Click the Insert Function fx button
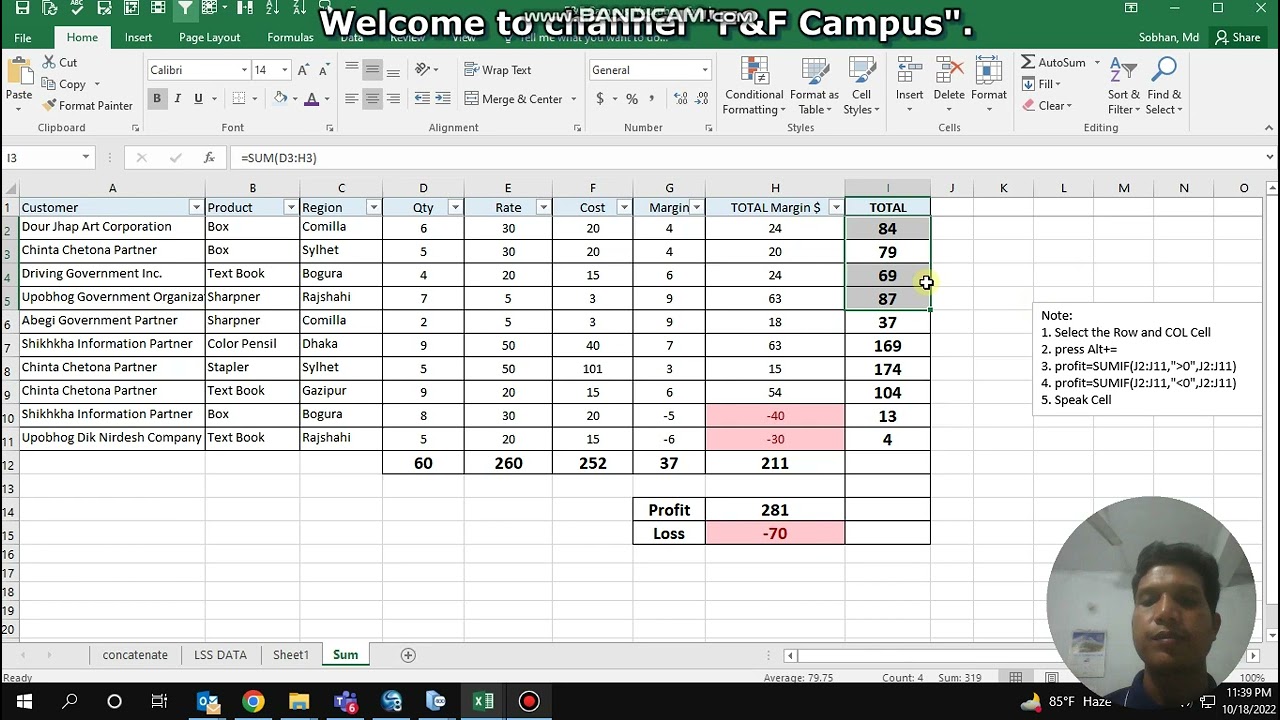 [x=209, y=158]
